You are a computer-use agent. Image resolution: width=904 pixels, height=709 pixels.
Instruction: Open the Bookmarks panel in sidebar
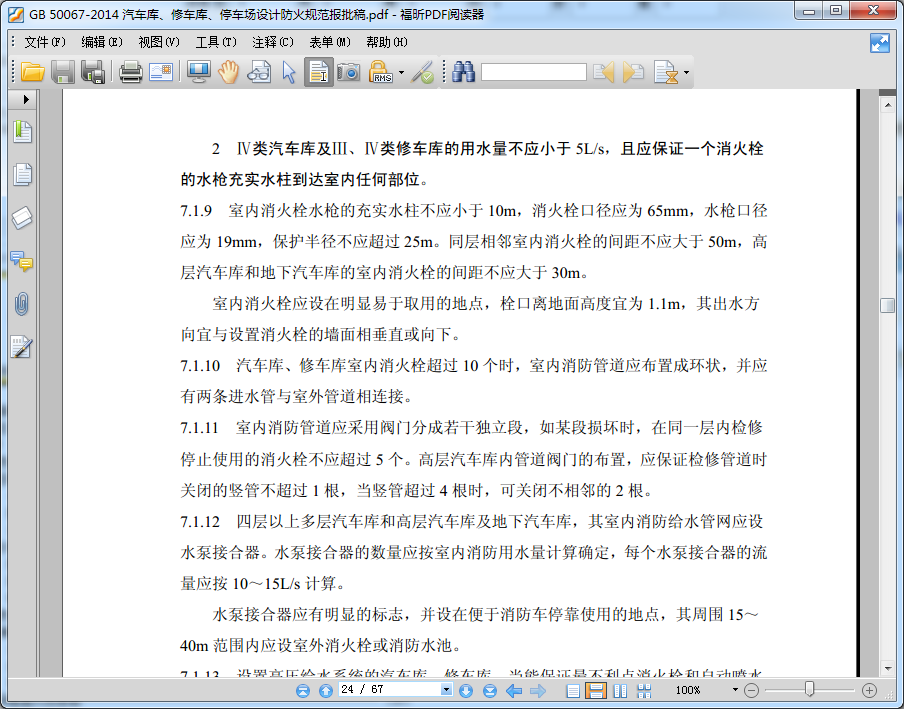tap(22, 132)
